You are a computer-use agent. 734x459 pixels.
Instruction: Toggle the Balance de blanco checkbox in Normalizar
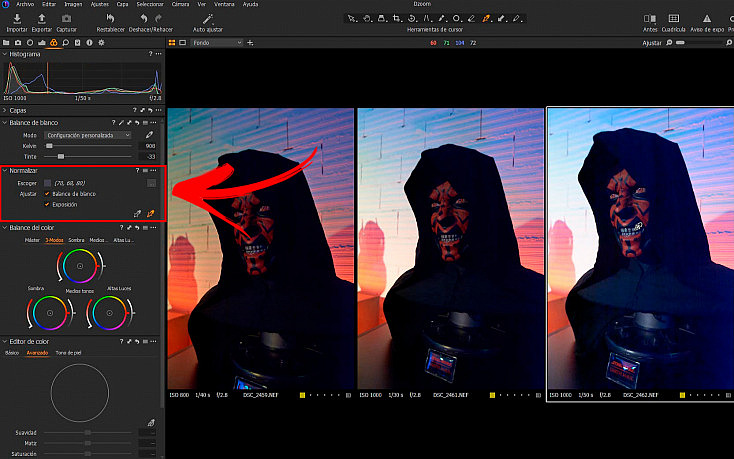click(x=47, y=194)
